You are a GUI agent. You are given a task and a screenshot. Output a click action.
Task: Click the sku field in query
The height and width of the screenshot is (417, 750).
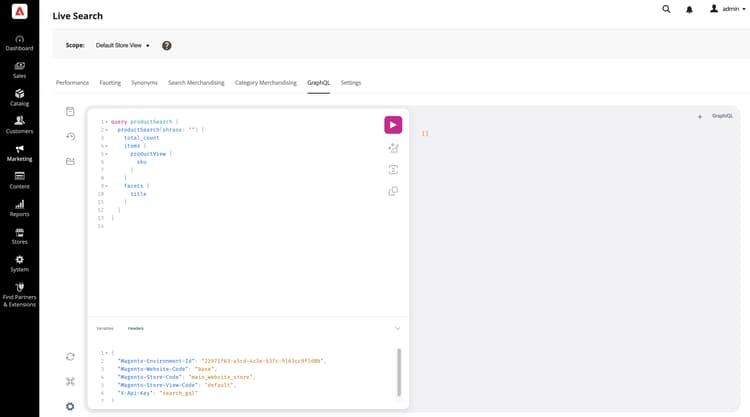pyautogui.click(x=142, y=162)
